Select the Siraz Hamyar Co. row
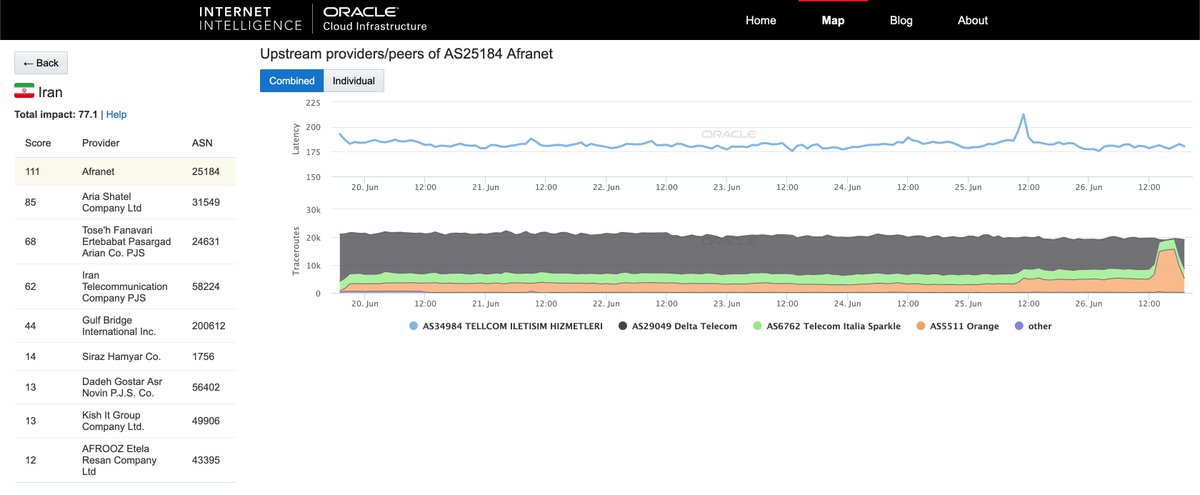The width and height of the screenshot is (1200, 495). (125, 356)
